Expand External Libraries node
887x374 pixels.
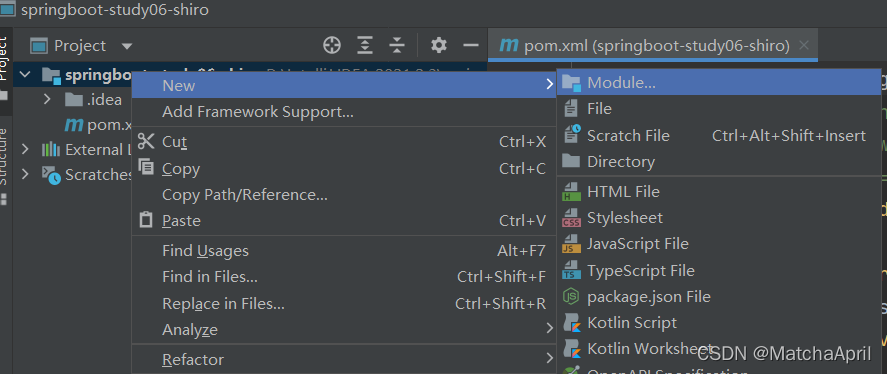coord(25,149)
